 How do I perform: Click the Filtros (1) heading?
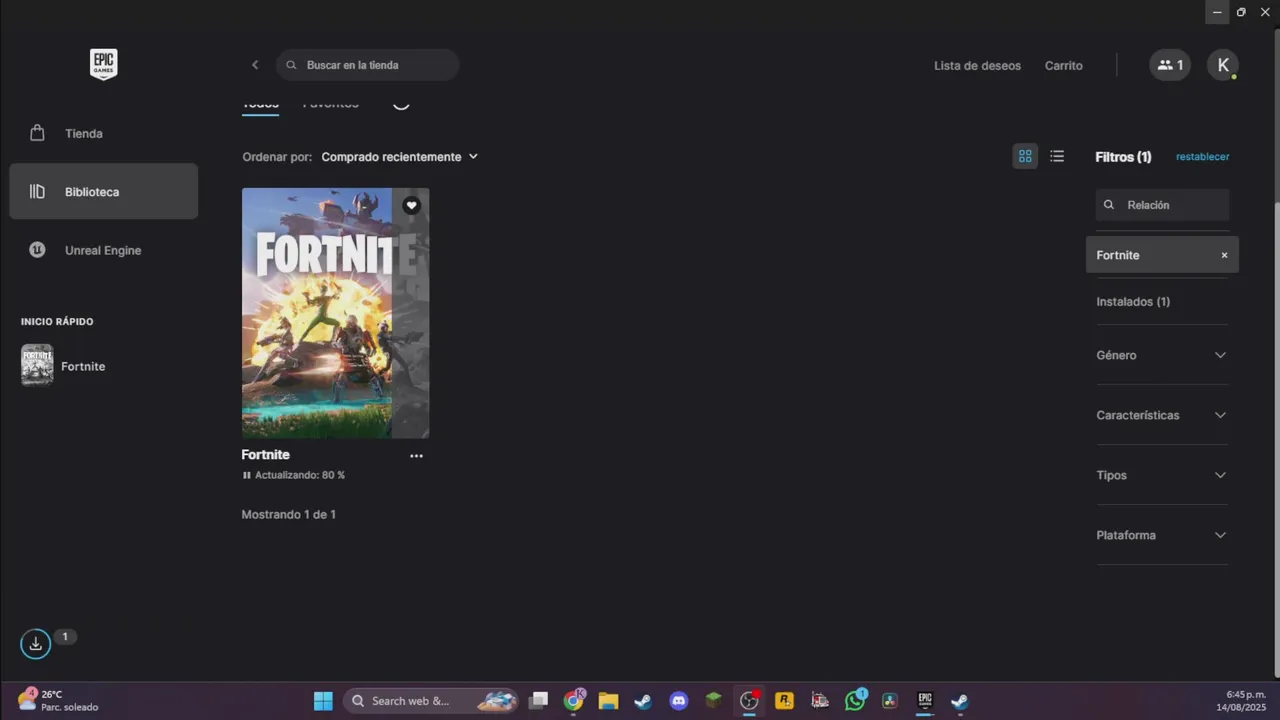[1123, 157]
